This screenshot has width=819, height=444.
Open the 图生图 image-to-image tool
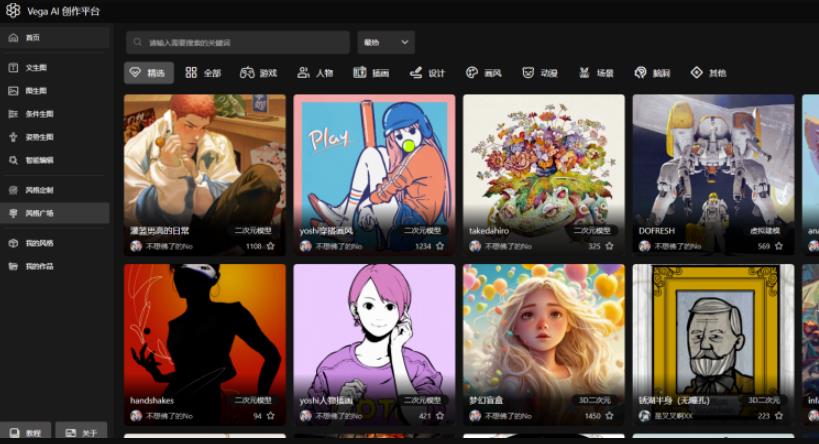36,91
